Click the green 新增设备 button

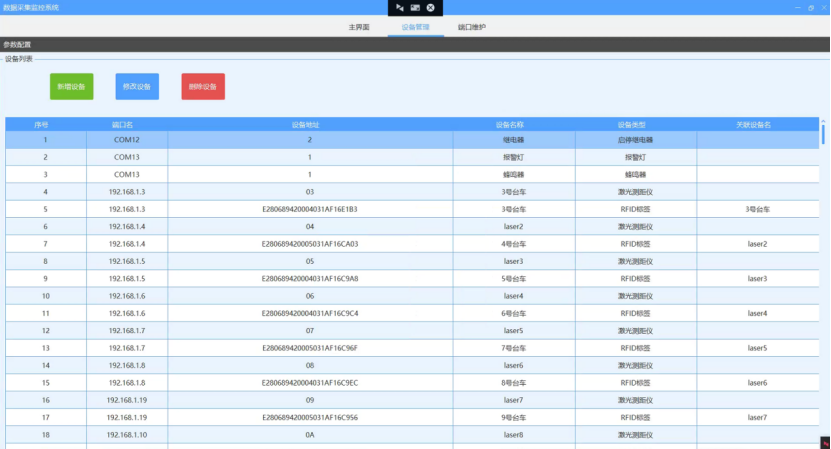click(72, 86)
